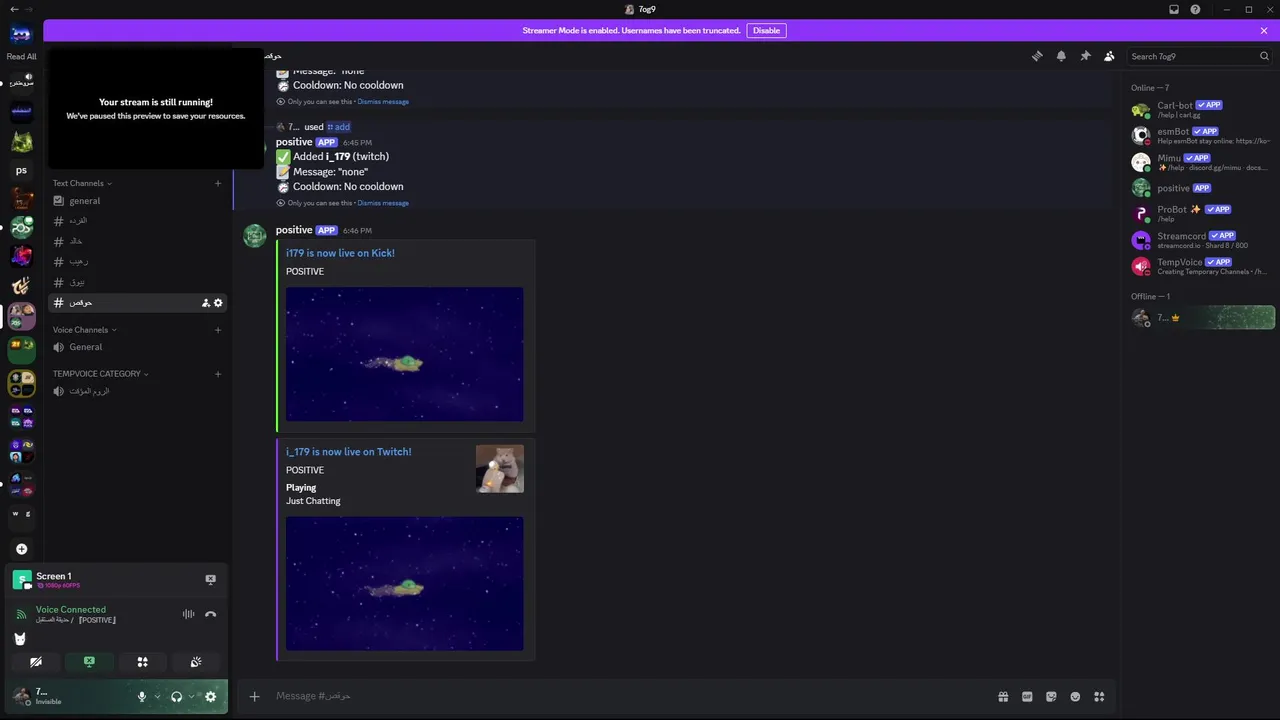Add a server with the plus icon
Viewport: 1280px width, 720px height.
(x=21, y=549)
